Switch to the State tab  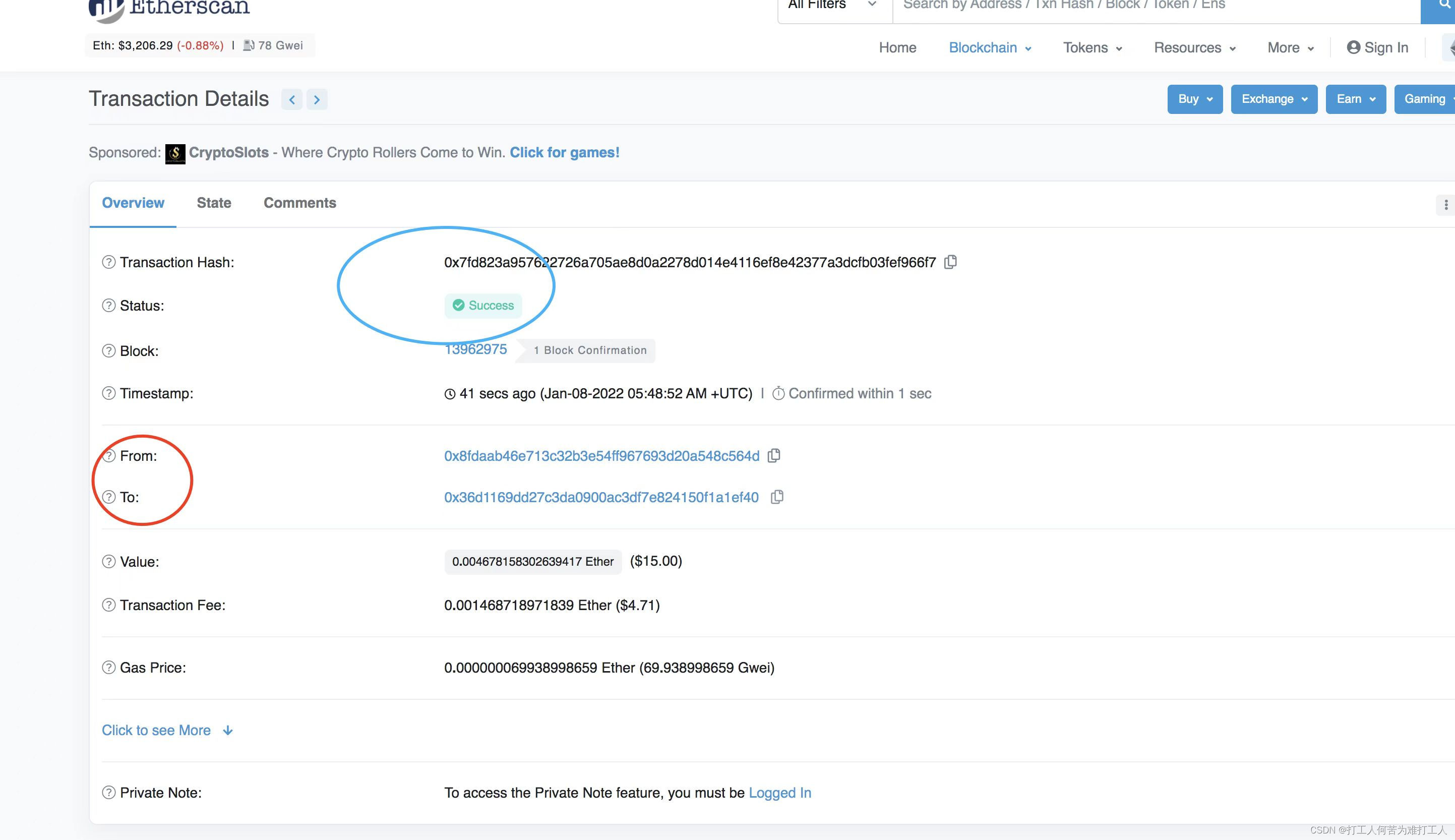214,203
